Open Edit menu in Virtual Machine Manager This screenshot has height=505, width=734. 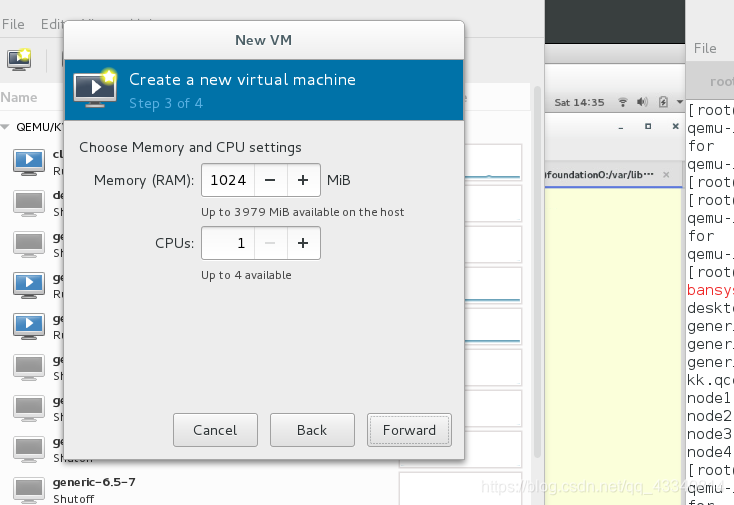tap(52, 24)
